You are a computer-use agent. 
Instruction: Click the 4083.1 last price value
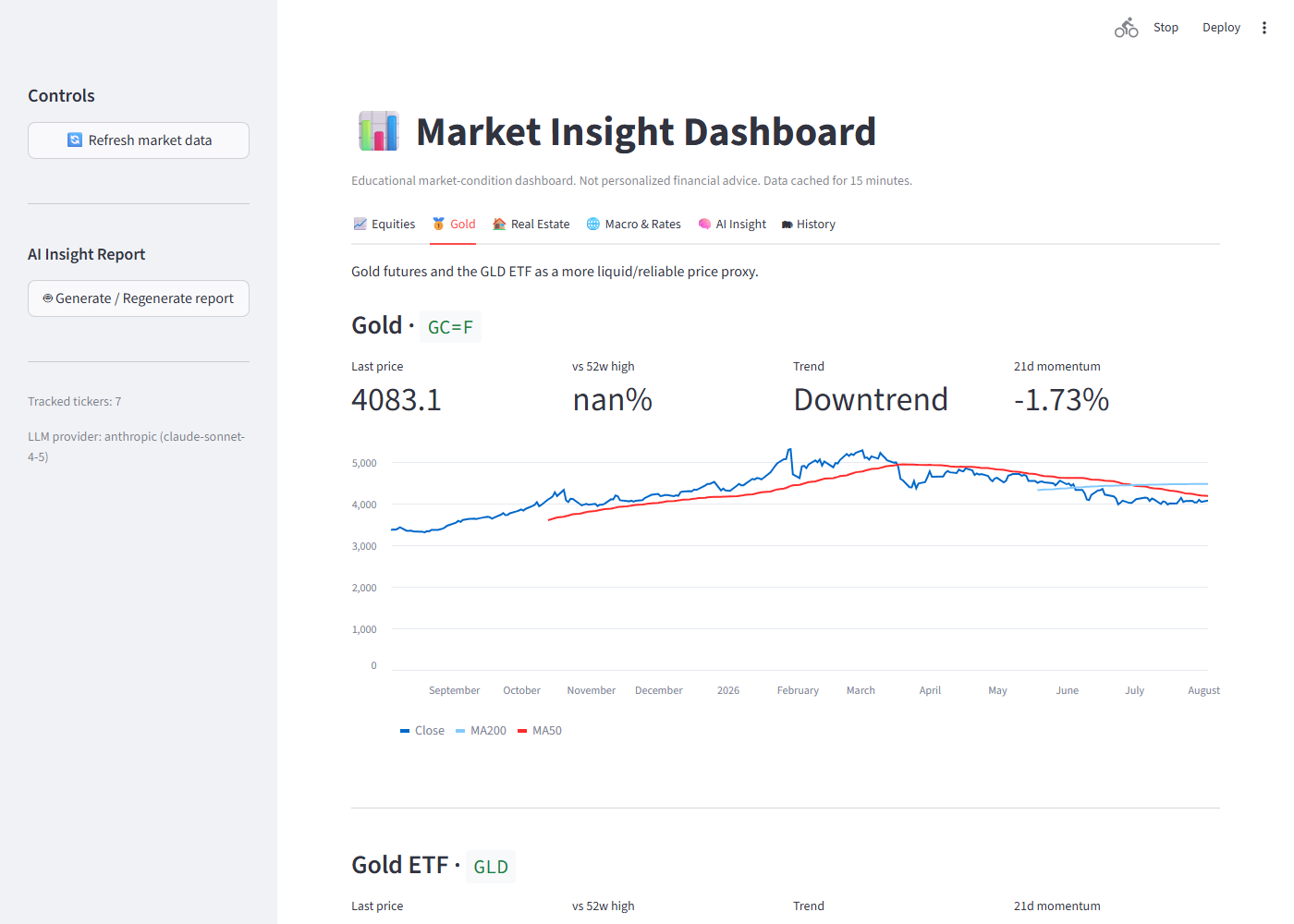(x=397, y=400)
